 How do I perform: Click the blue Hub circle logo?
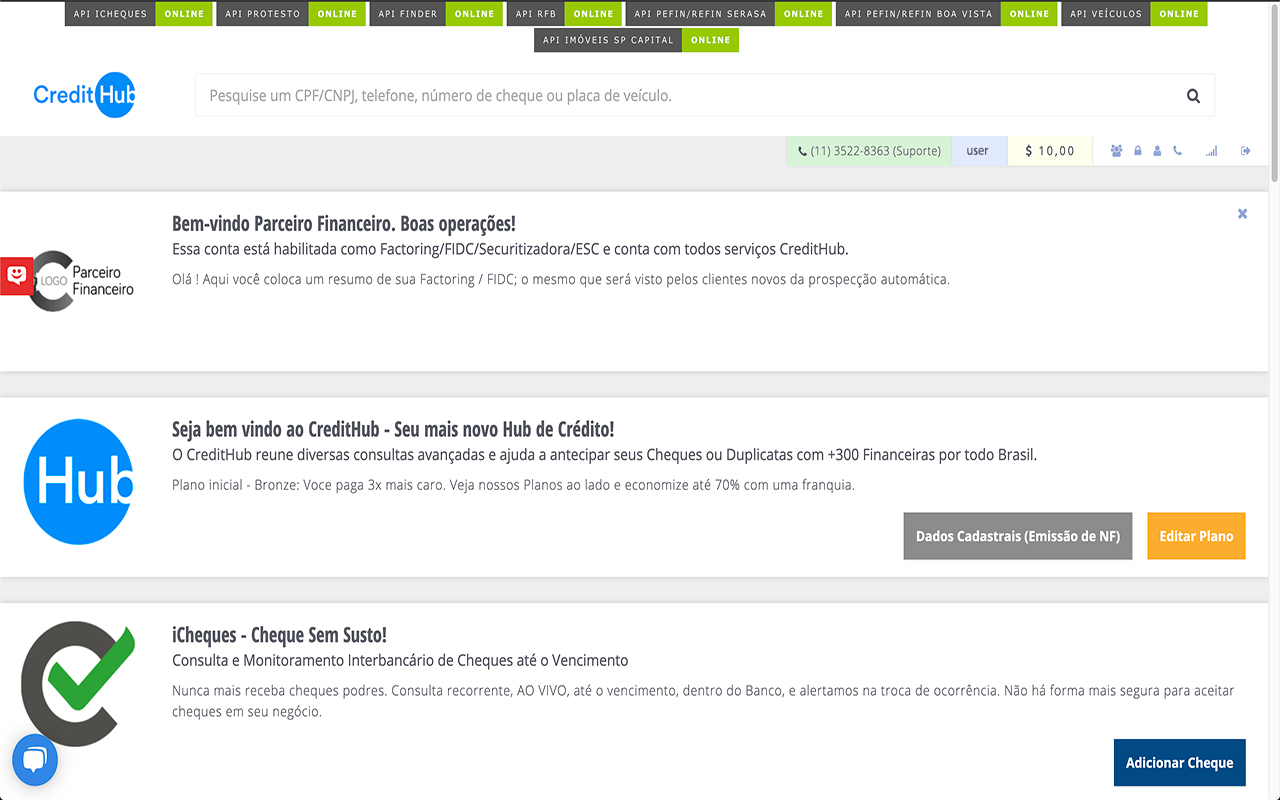(x=78, y=482)
